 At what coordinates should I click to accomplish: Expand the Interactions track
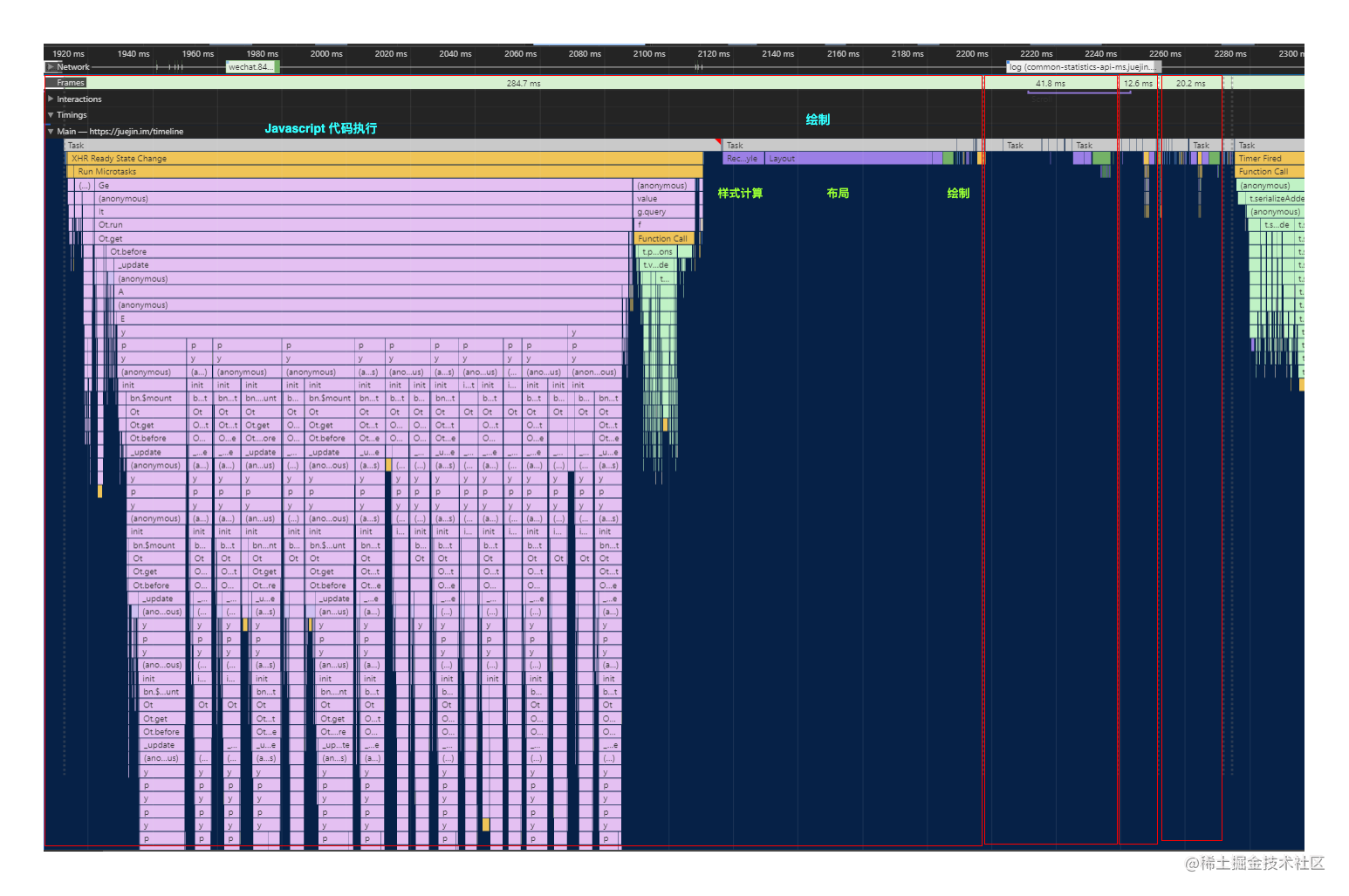coord(51,99)
